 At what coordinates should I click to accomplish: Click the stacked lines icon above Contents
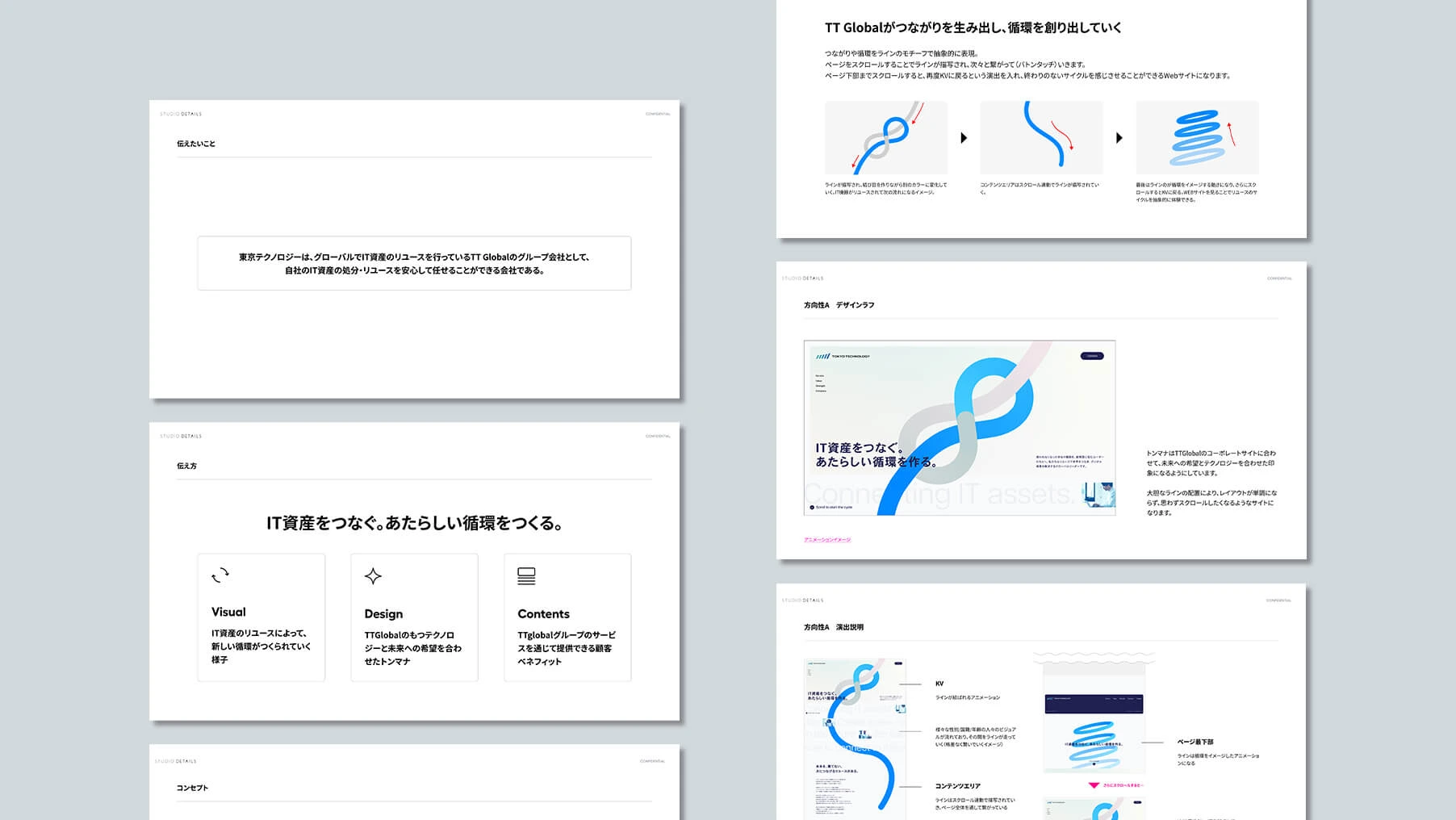point(526,576)
